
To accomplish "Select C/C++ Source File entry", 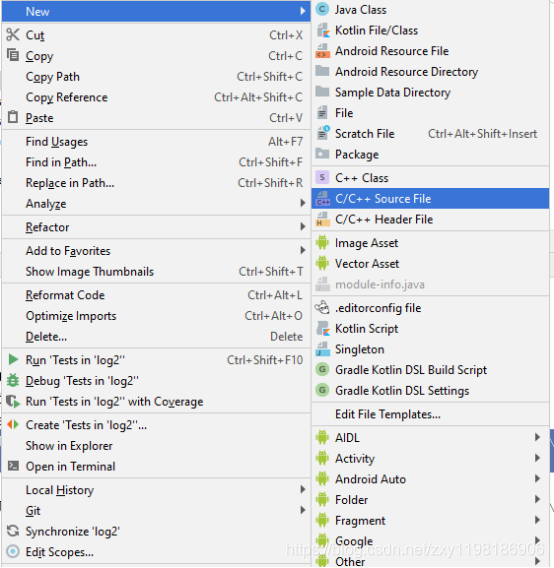I will [x=430, y=199].
